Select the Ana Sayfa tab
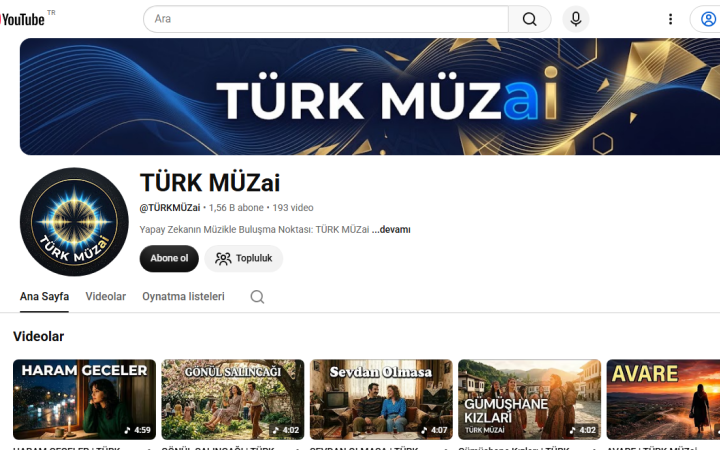Viewport: 720px width, 450px height. [x=44, y=297]
